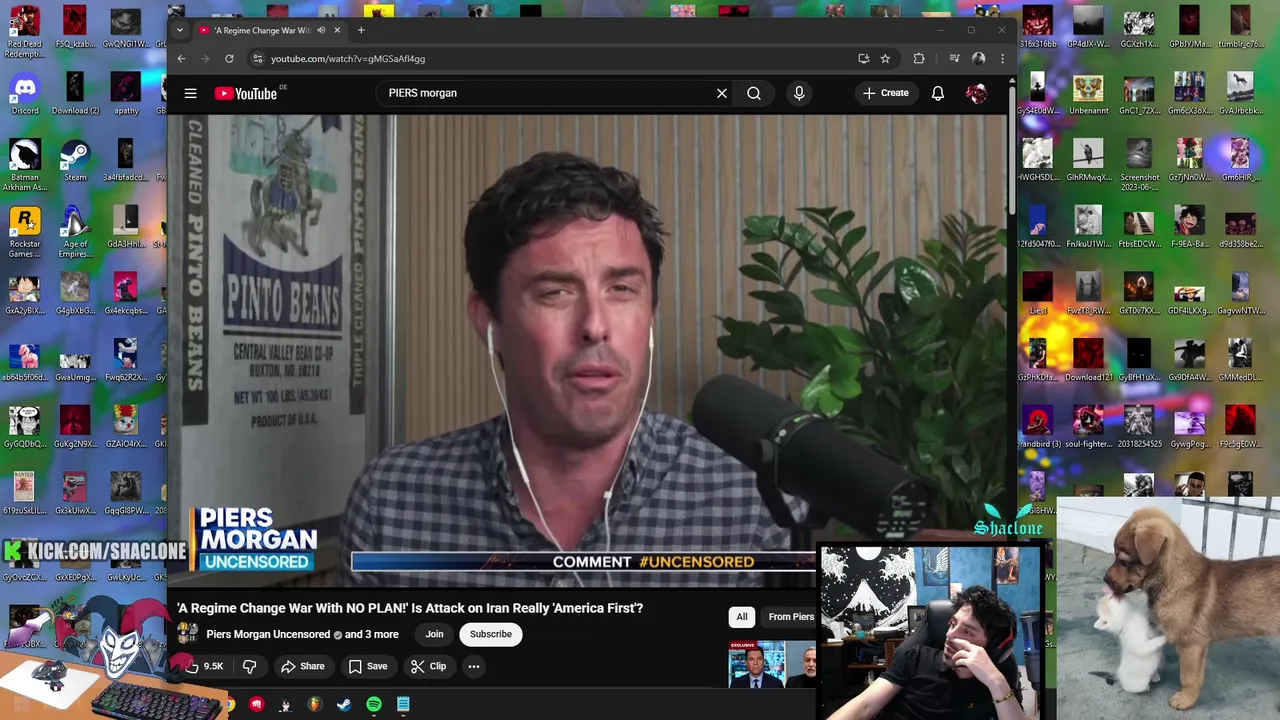Screen dimensions: 1280x720
Task: Click the Chrome install app icon in address bar
Action: tap(863, 59)
